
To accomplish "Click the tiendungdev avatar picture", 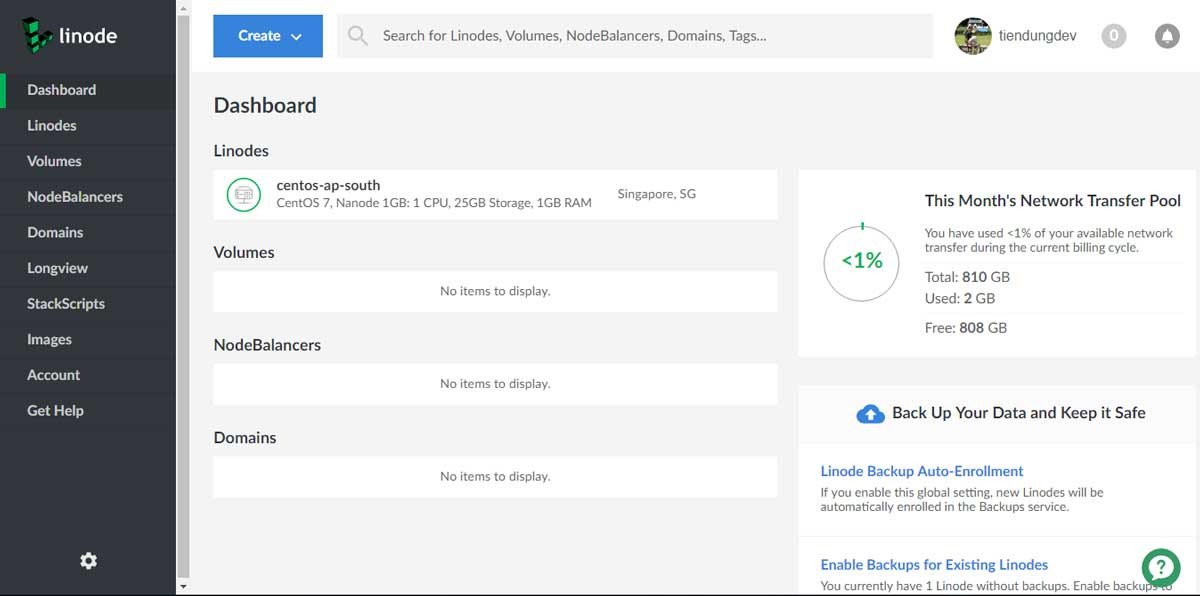I will (973, 36).
